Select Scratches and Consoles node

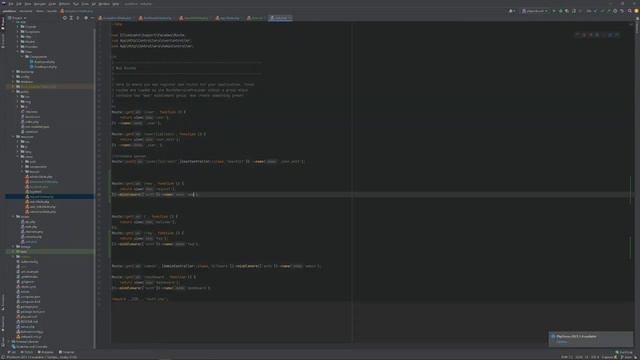pos(29,347)
